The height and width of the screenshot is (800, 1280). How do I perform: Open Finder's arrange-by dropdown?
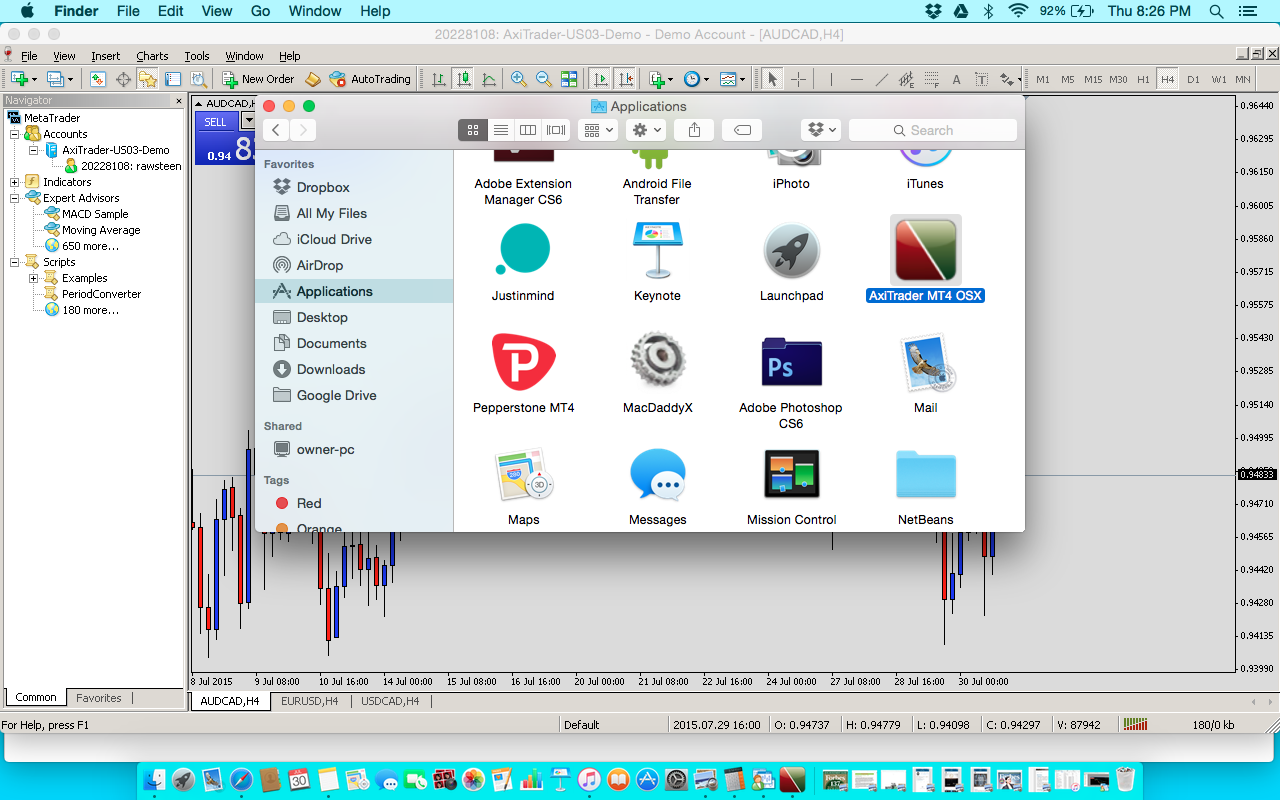pyautogui.click(x=599, y=130)
